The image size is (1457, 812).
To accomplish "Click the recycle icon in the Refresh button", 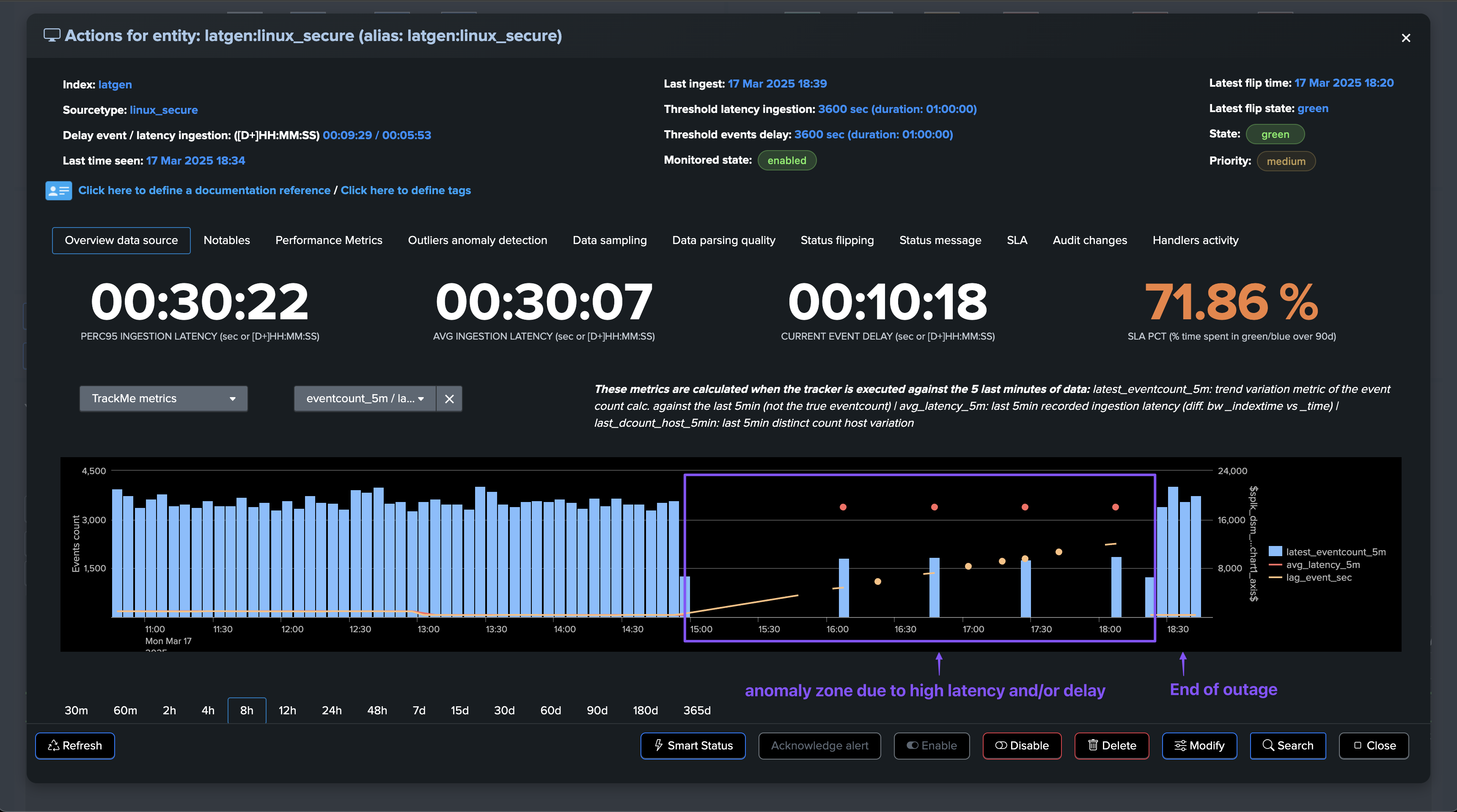I will 54,745.
